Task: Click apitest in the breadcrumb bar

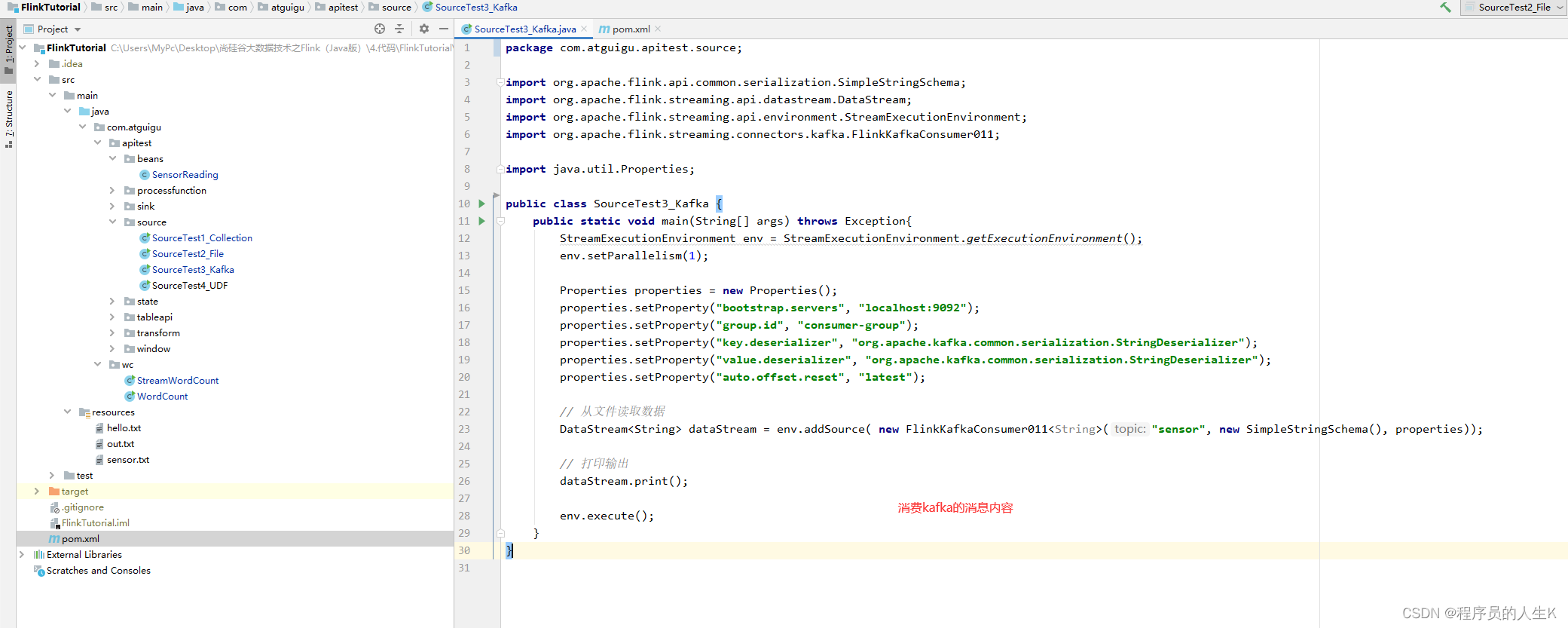Action: pos(343,8)
